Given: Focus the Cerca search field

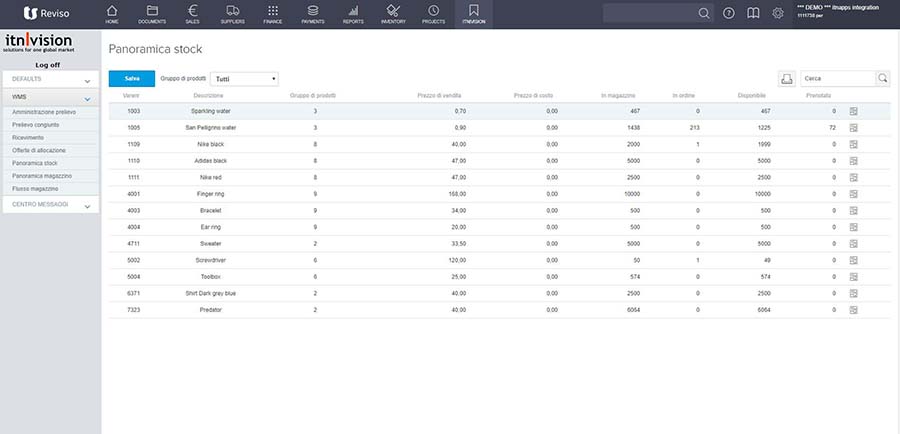Looking at the screenshot, I should tap(837, 78).
